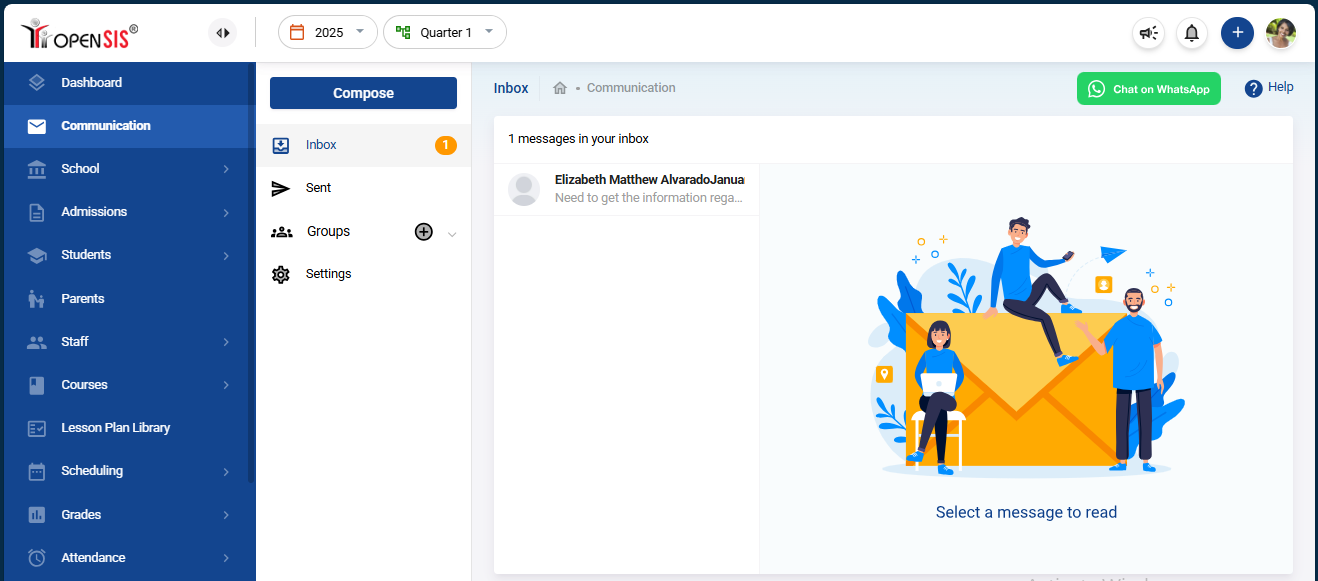
Task: Collapse the sidebar using the double-arrow icon
Action: (222, 32)
